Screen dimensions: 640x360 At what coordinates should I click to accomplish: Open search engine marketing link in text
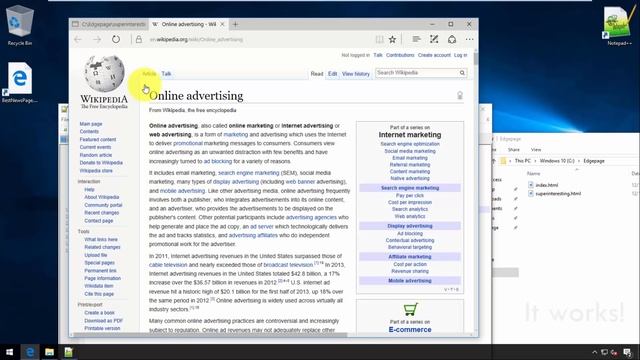click(249, 173)
